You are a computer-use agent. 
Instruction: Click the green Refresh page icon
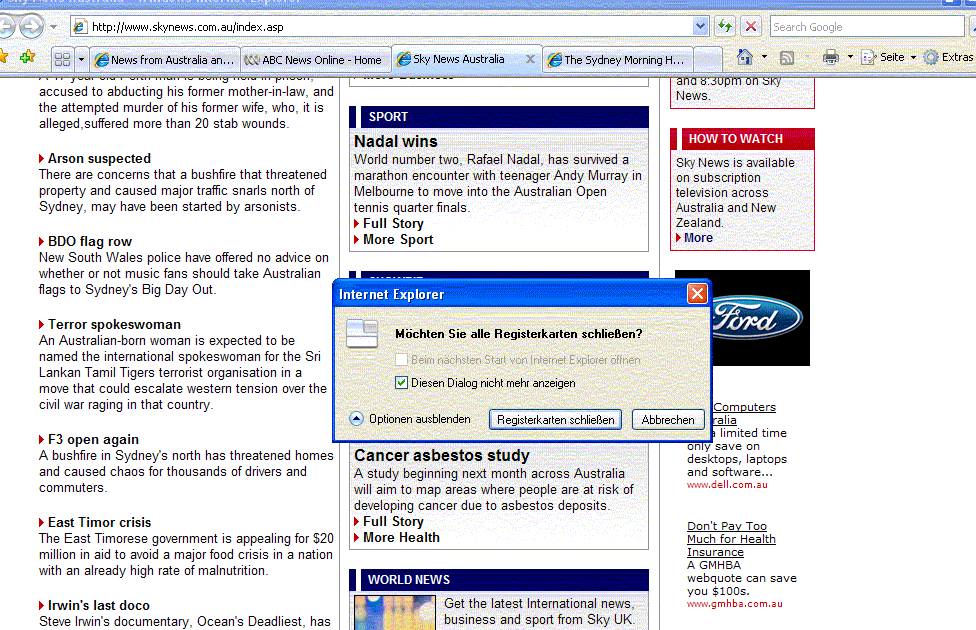pyautogui.click(x=725, y=26)
